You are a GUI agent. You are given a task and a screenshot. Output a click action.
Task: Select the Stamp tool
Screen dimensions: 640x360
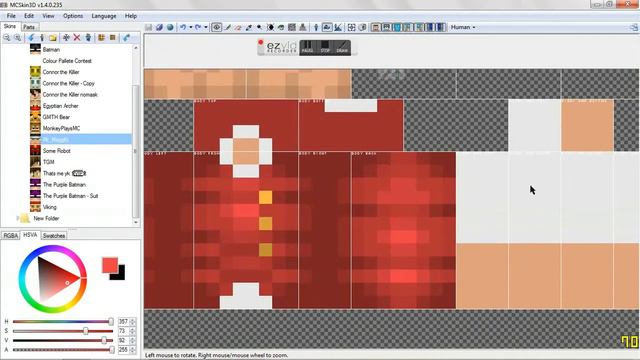pyautogui.click(x=302, y=27)
